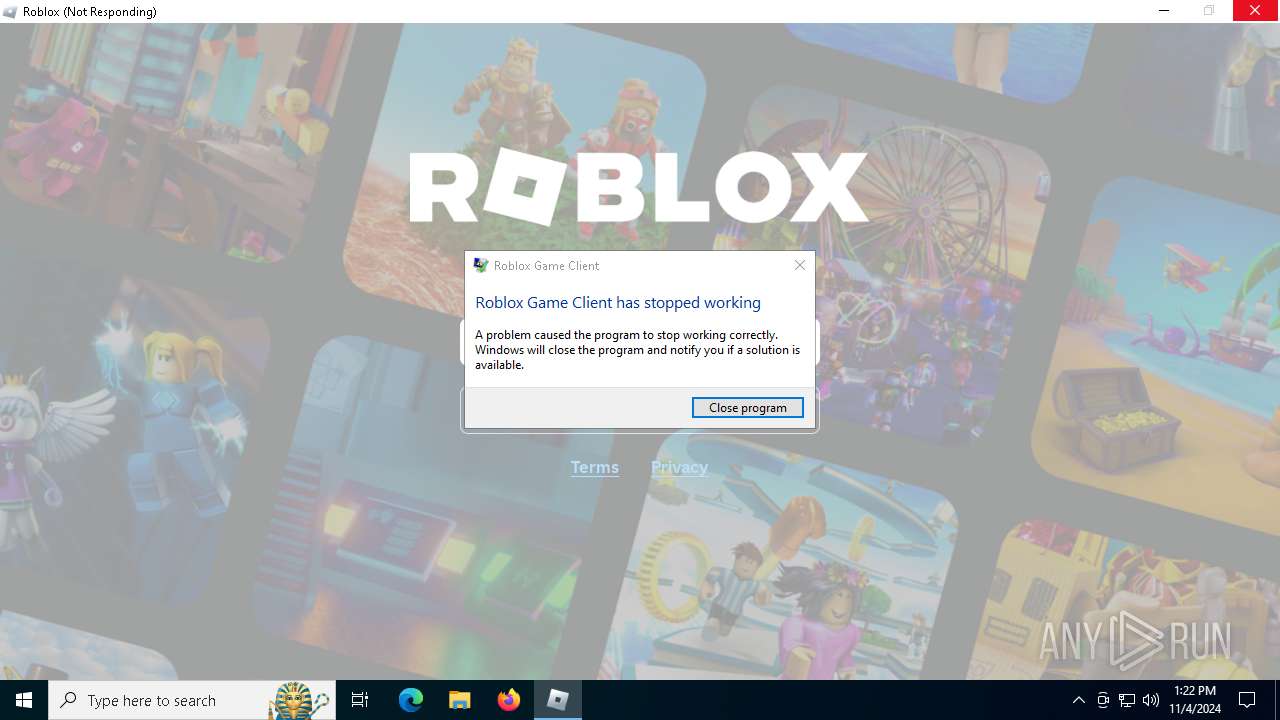Open the network status tray icon

(1127, 700)
